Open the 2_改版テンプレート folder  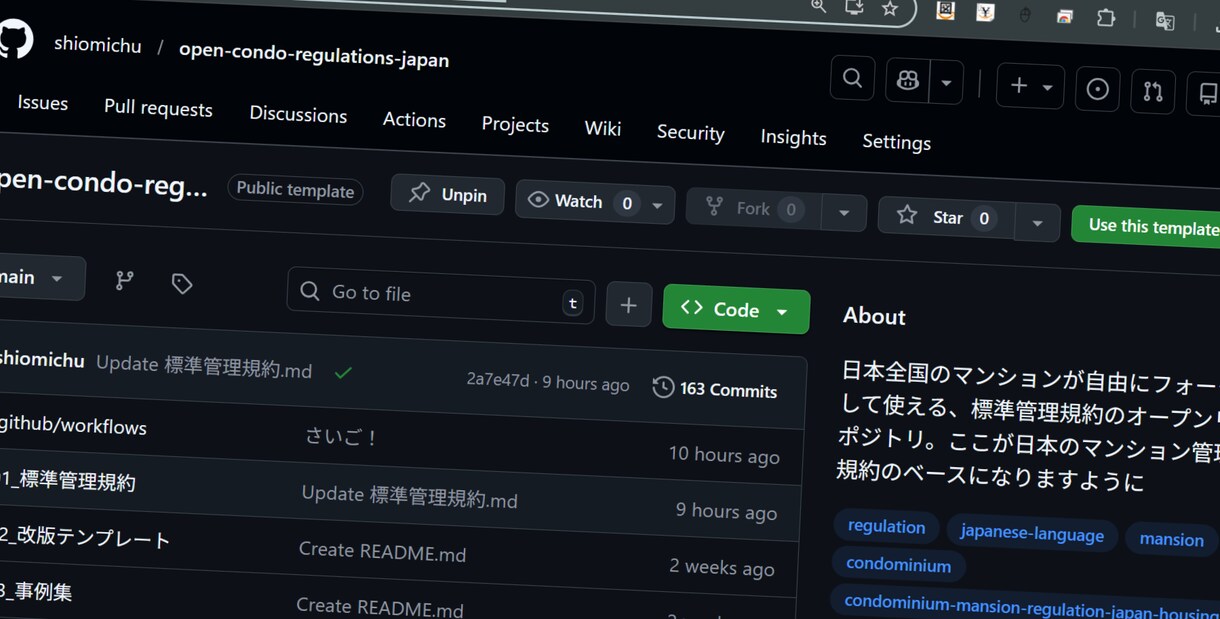pyautogui.click(x=85, y=537)
